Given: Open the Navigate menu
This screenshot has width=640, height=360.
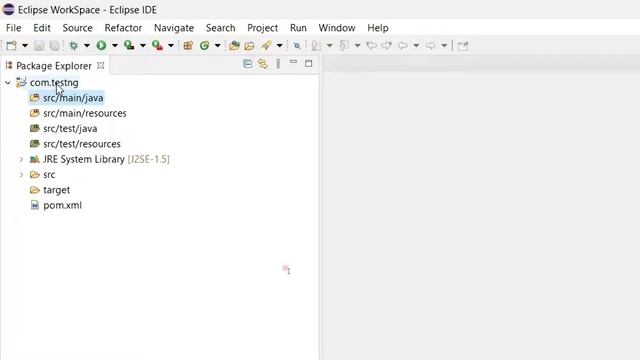Looking at the screenshot, I should tap(174, 28).
